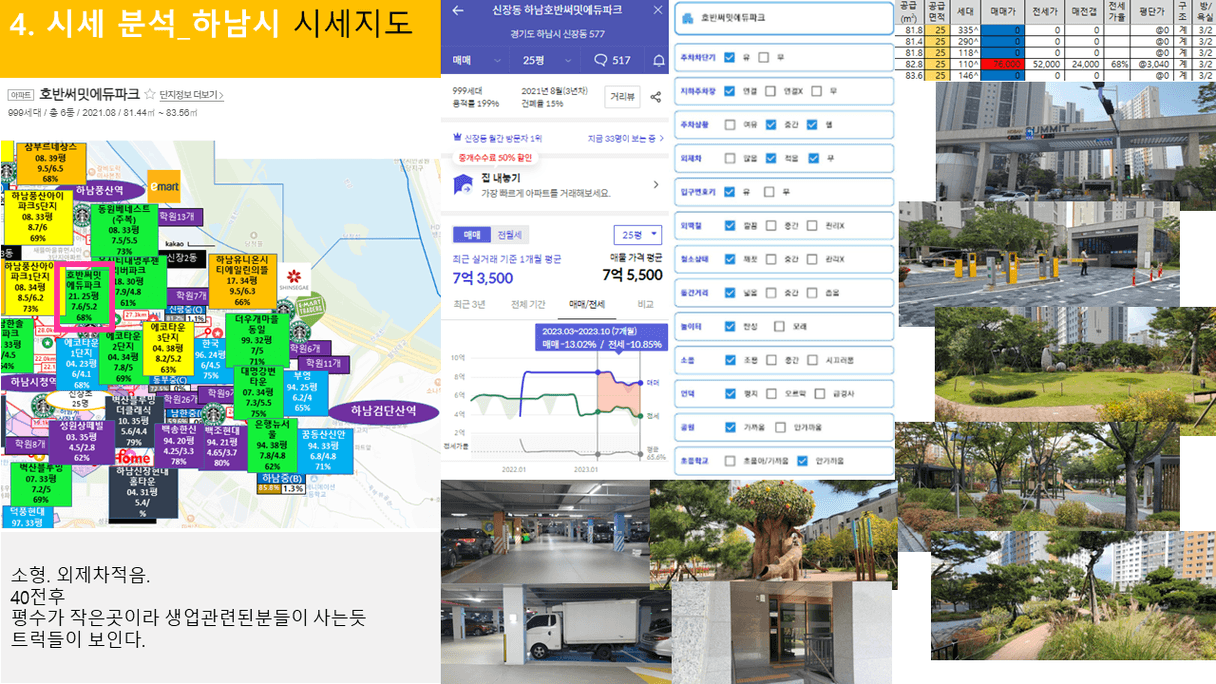Open the 지금 33명이 보는 중 link
The image size is (1216, 684).
pos(626,138)
